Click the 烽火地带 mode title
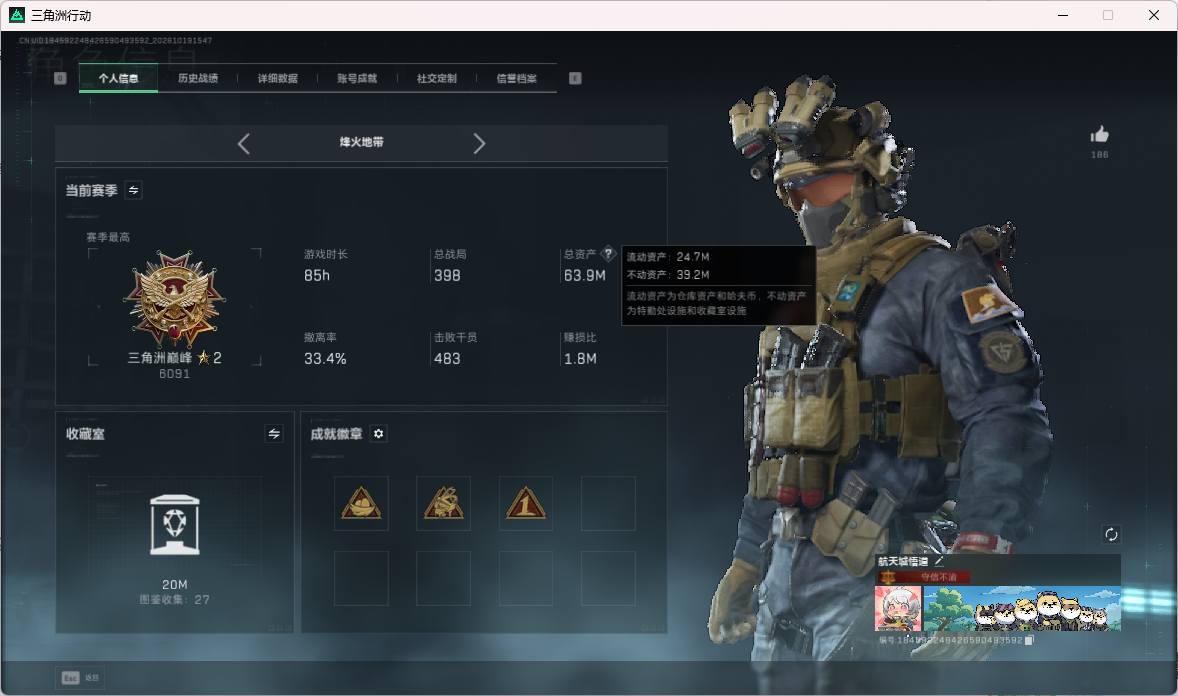This screenshot has width=1178, height=696. (x=361, y=142)
